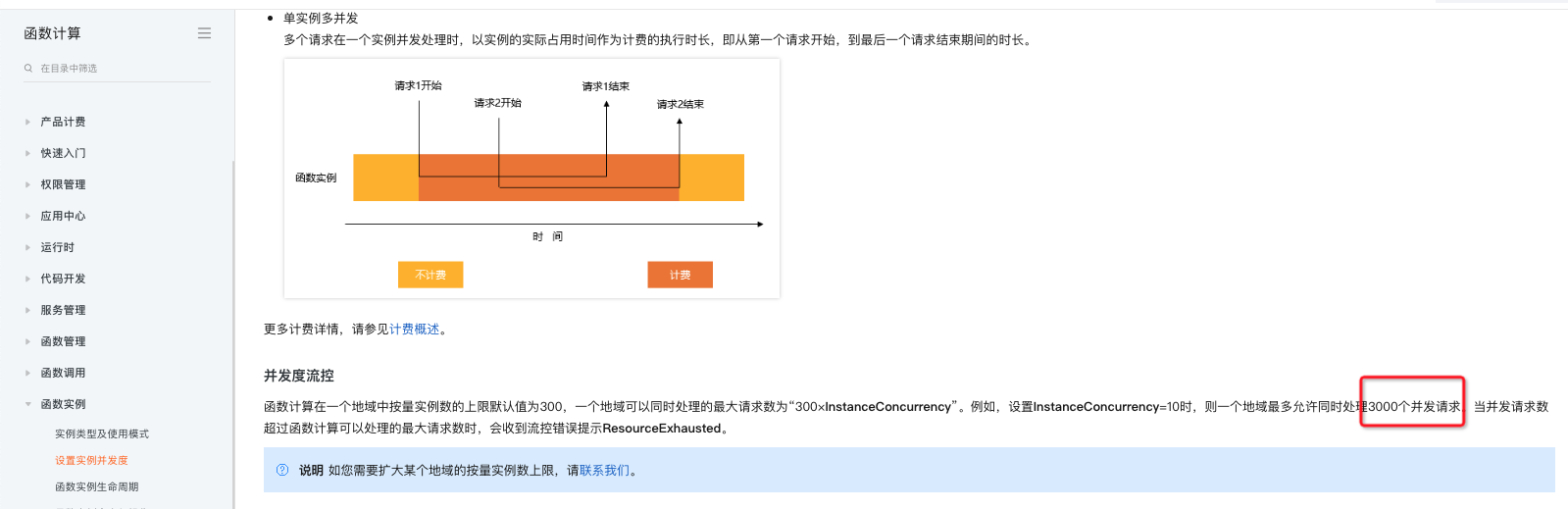Select 函数调用 in the sidebar
Viewport: 1568px width, 509px height.
pyautogui.click(x=63, y=373)
